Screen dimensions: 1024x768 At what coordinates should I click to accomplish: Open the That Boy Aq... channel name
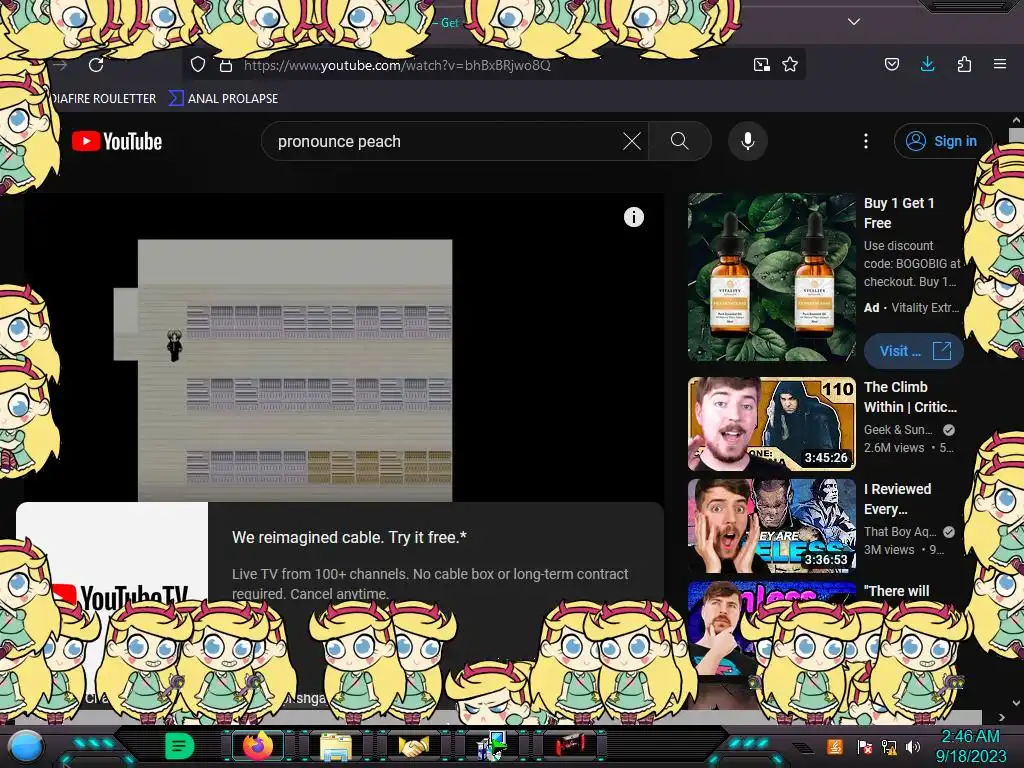point(900,532)
